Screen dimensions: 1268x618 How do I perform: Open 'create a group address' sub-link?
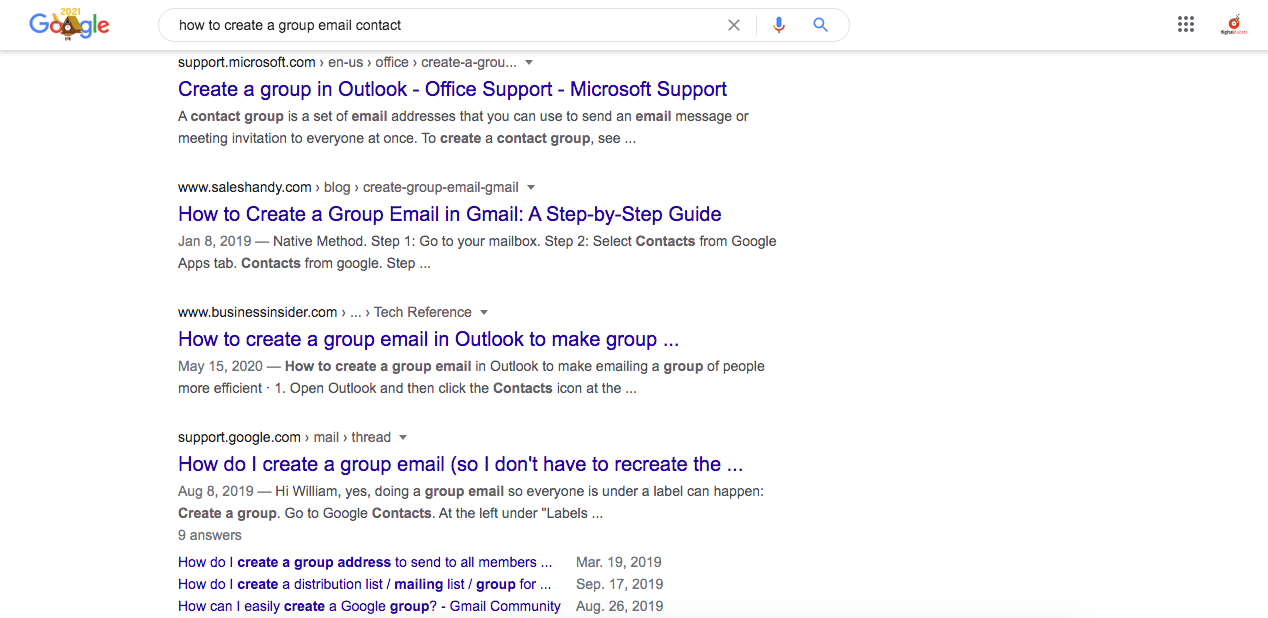pyautogui.click(x=365, y=562)
